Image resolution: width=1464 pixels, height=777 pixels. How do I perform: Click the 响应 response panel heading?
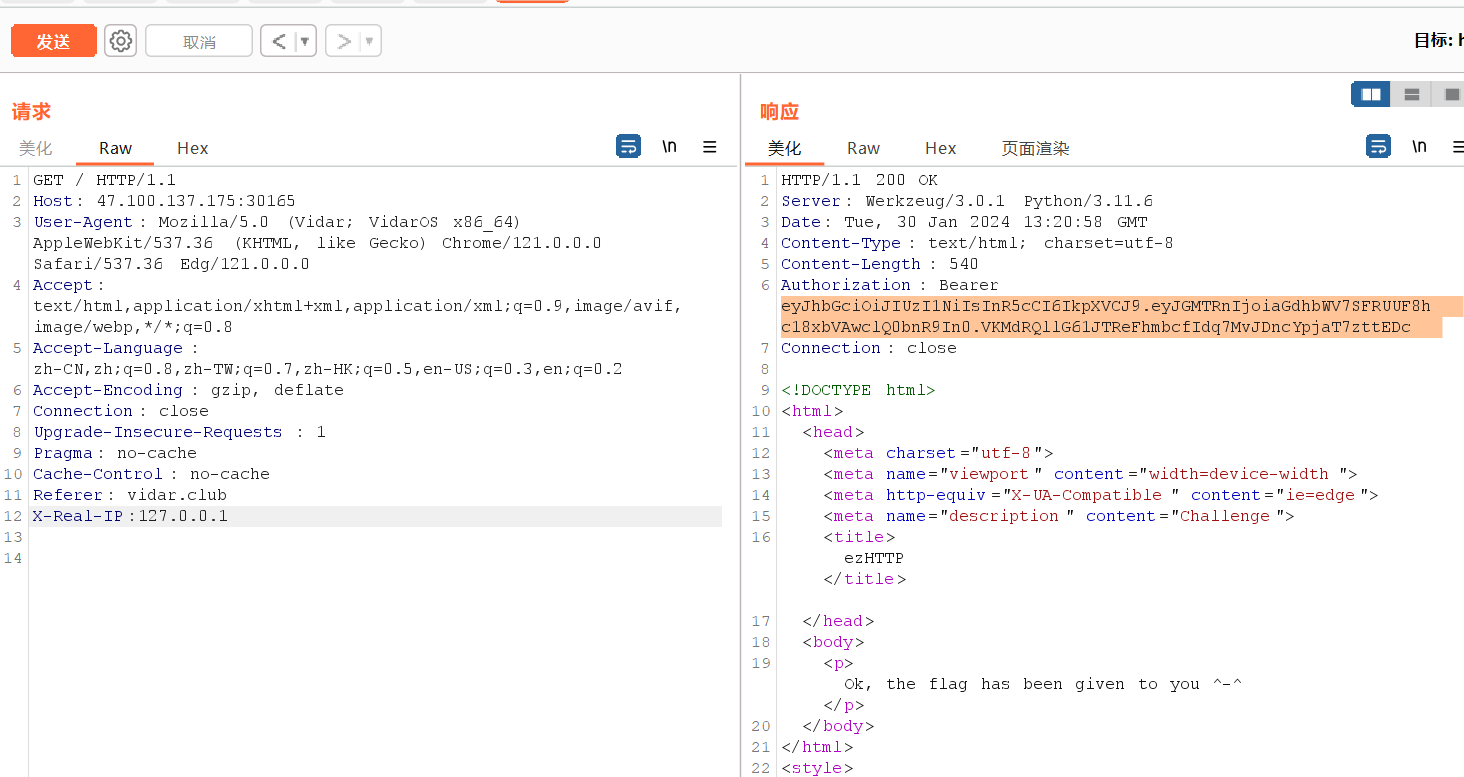pos(779,111)
